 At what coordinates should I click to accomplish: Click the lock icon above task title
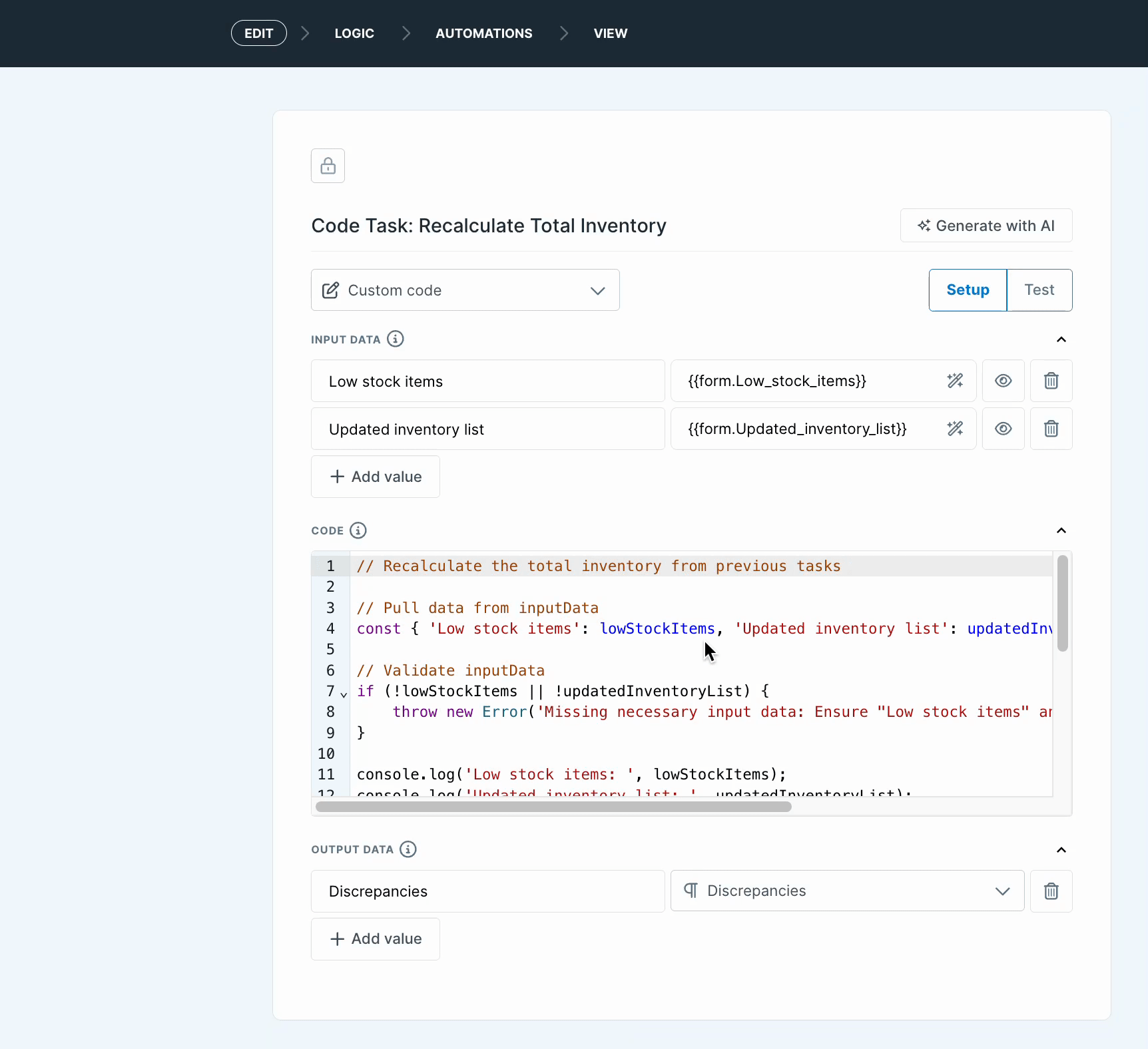(x=328, y=166)
